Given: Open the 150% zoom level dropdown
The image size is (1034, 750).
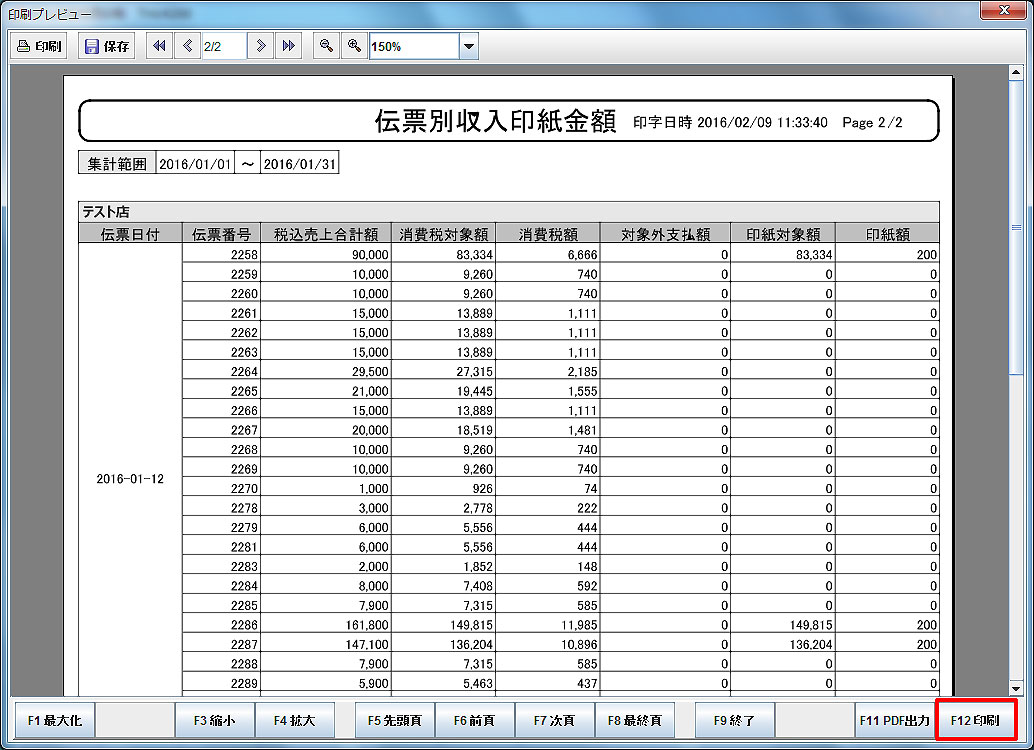Looking at the screenshot, I should (468, 46).
